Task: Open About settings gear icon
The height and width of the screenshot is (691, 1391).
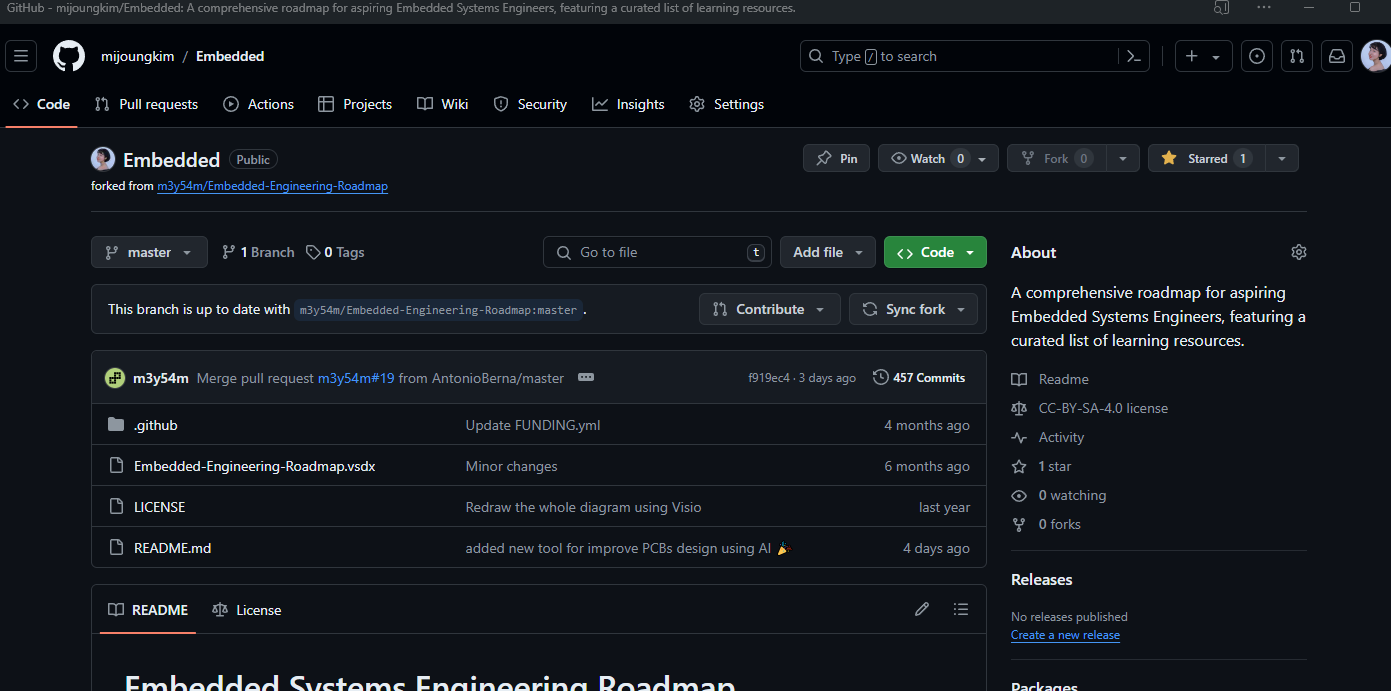Action: (1299, 252)
